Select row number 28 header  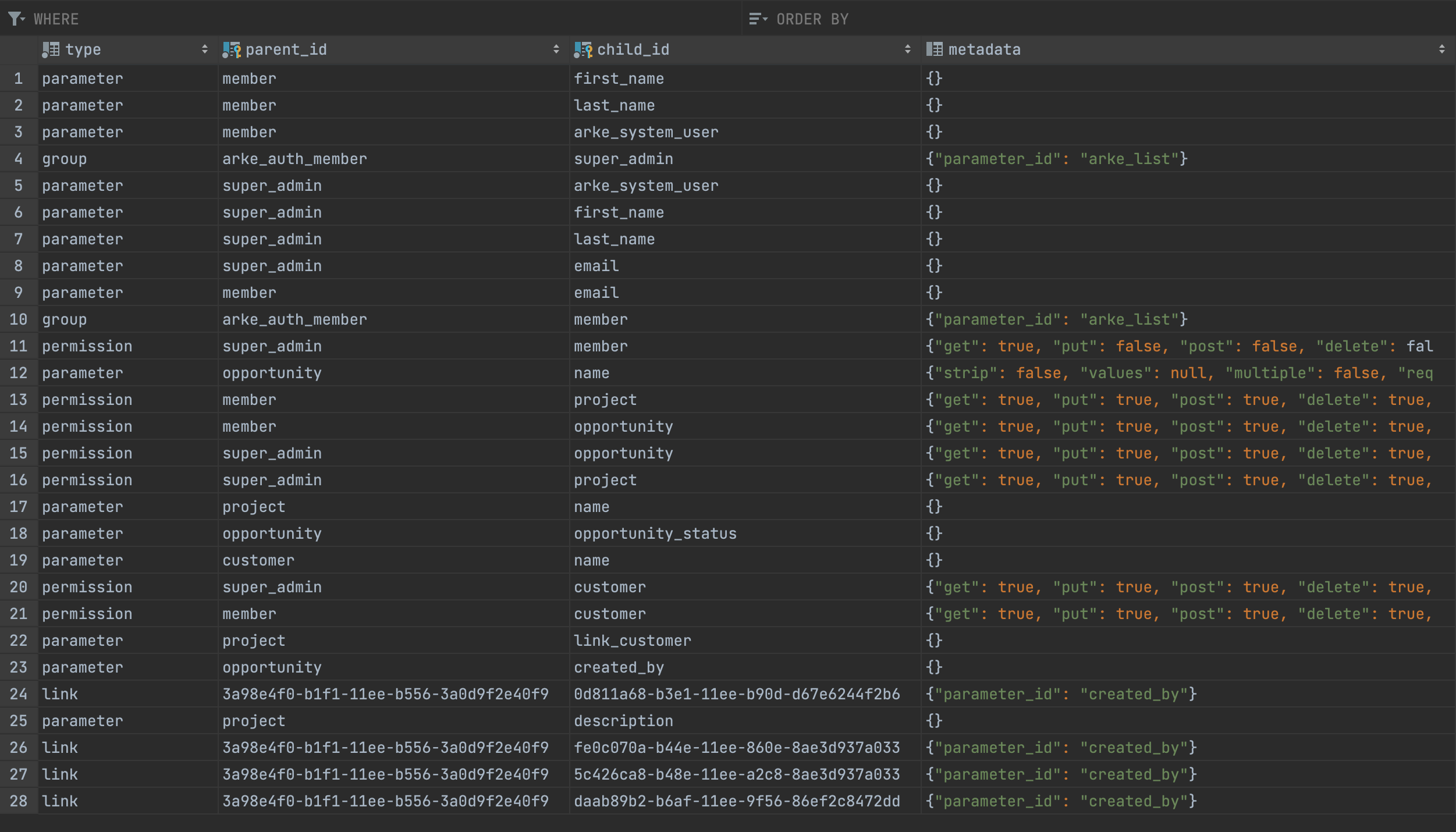click(19, 801)
